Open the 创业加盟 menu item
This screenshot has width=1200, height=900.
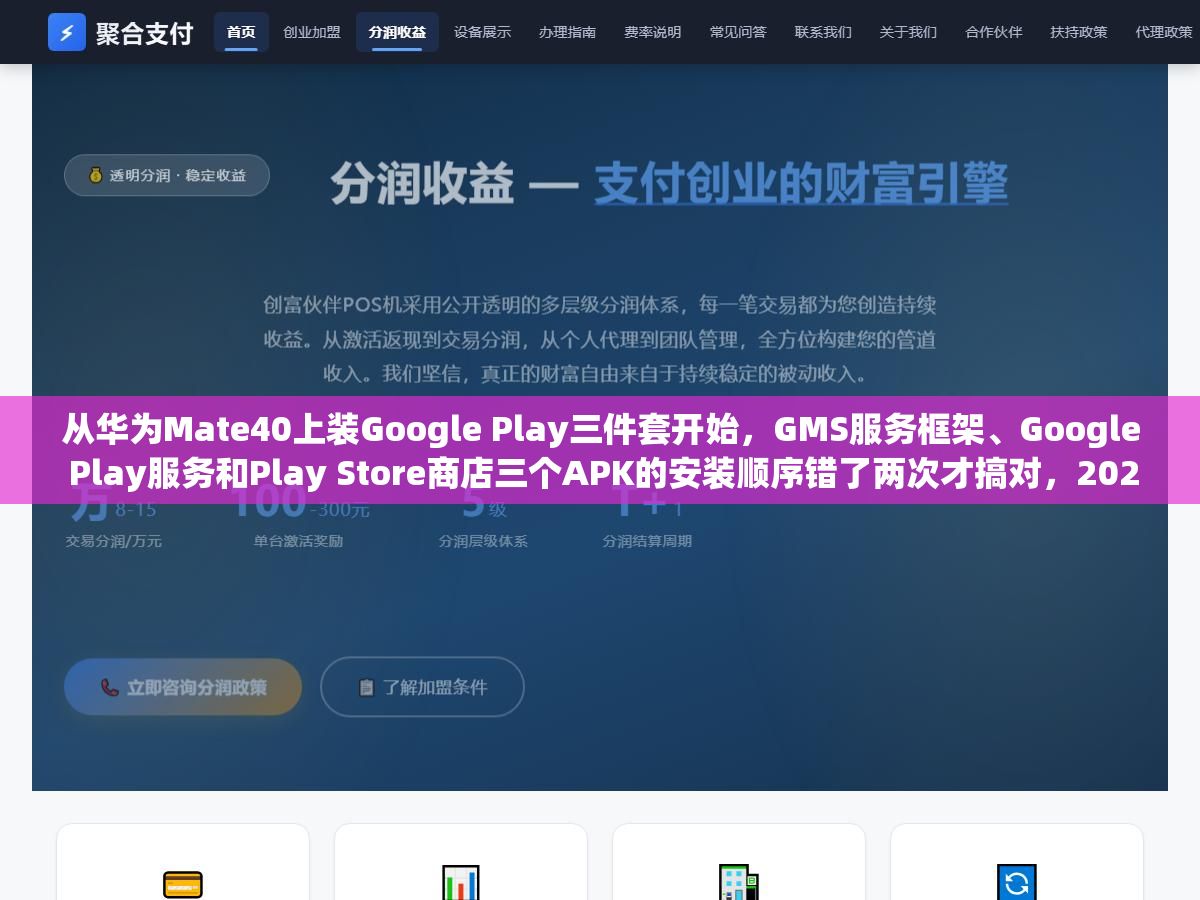[312, 32]
